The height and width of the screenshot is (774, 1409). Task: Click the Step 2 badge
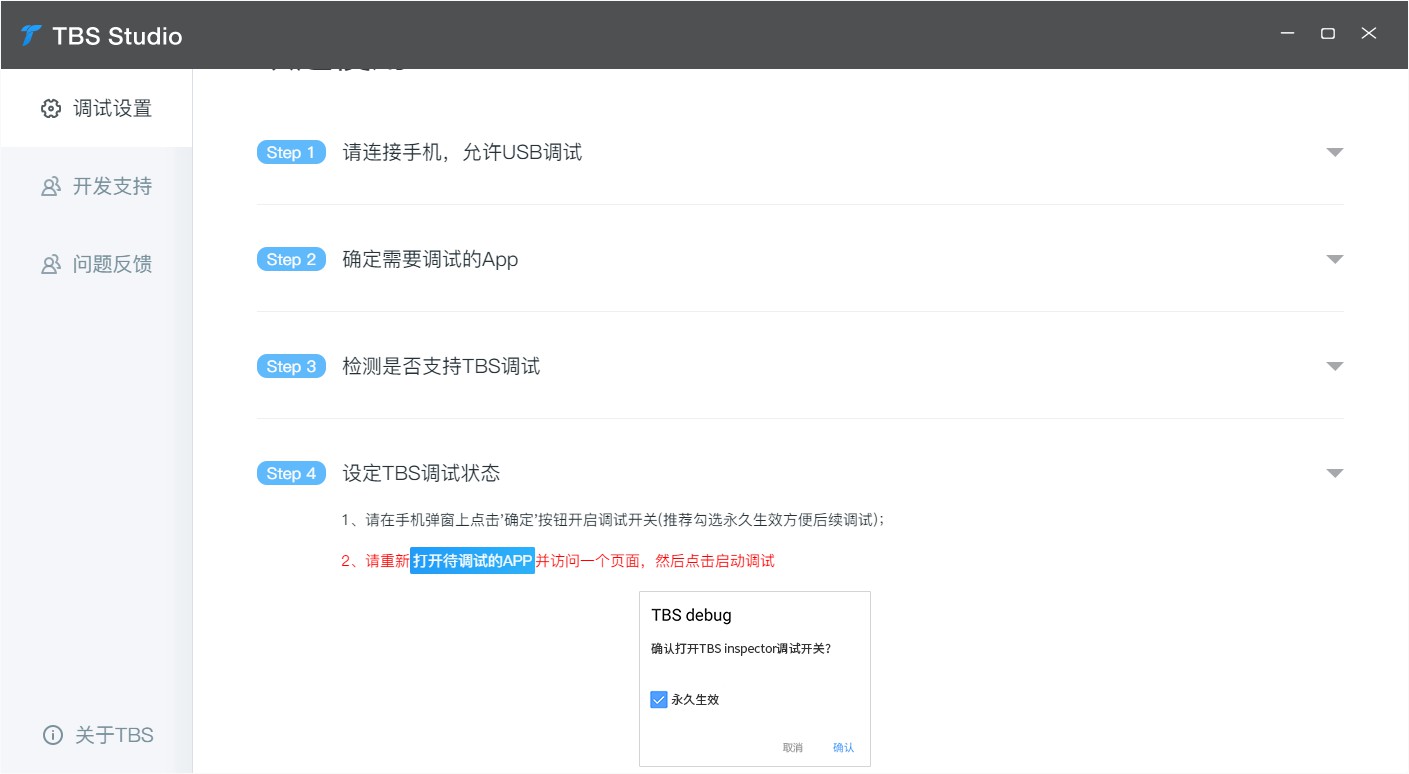pyautogui.click(x=291, y=259)
